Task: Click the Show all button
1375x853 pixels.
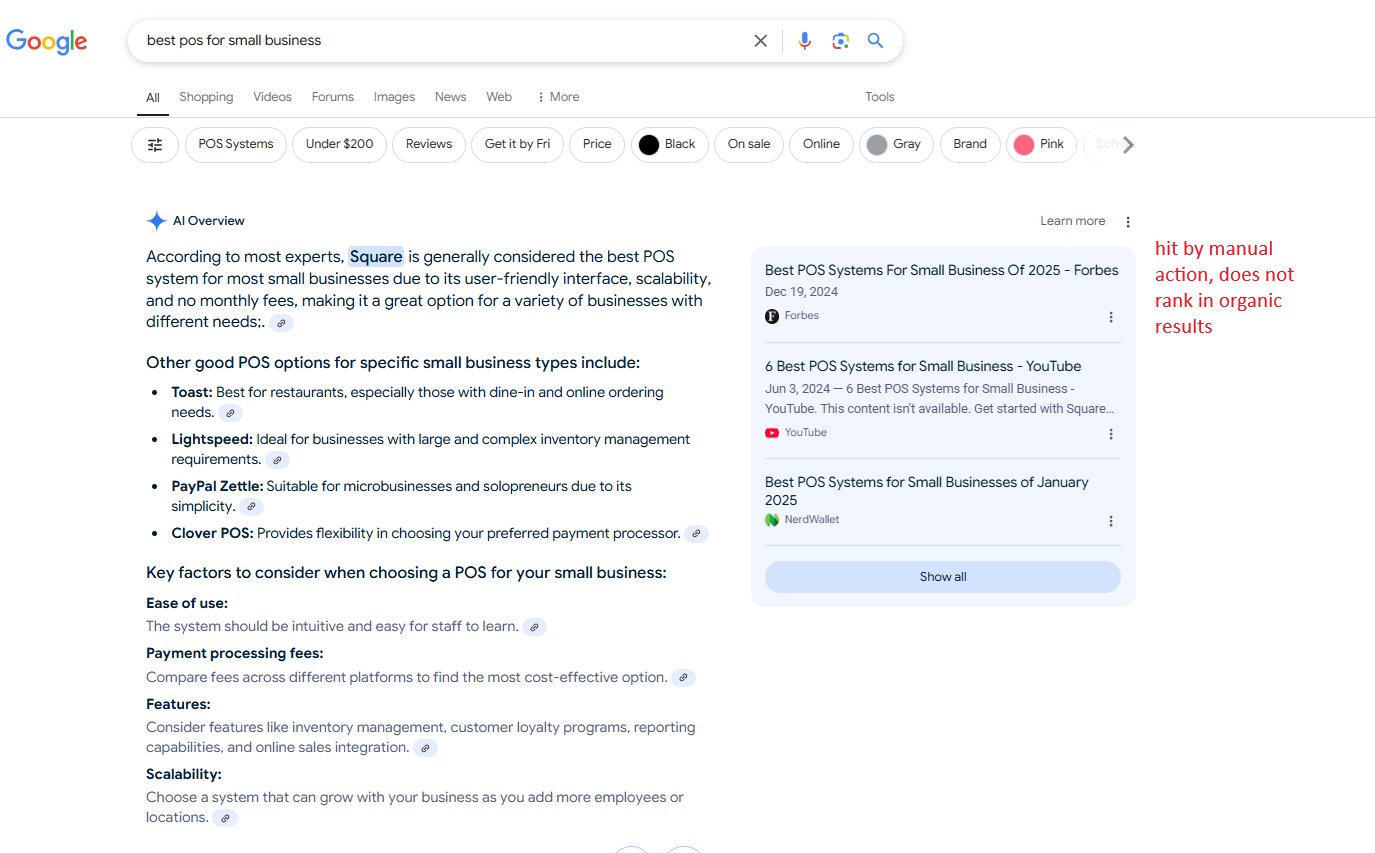Action: (x=942, y=576)
